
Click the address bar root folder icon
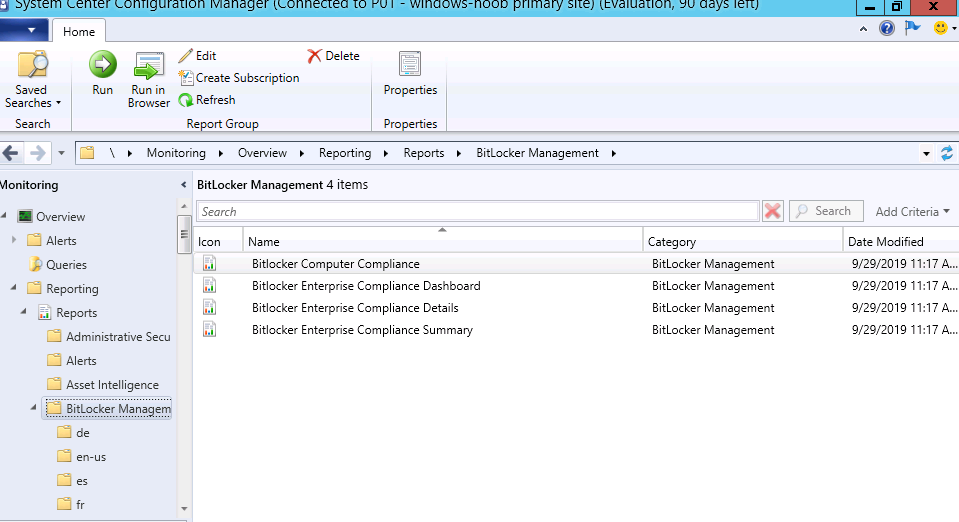(x=87, y=153)
